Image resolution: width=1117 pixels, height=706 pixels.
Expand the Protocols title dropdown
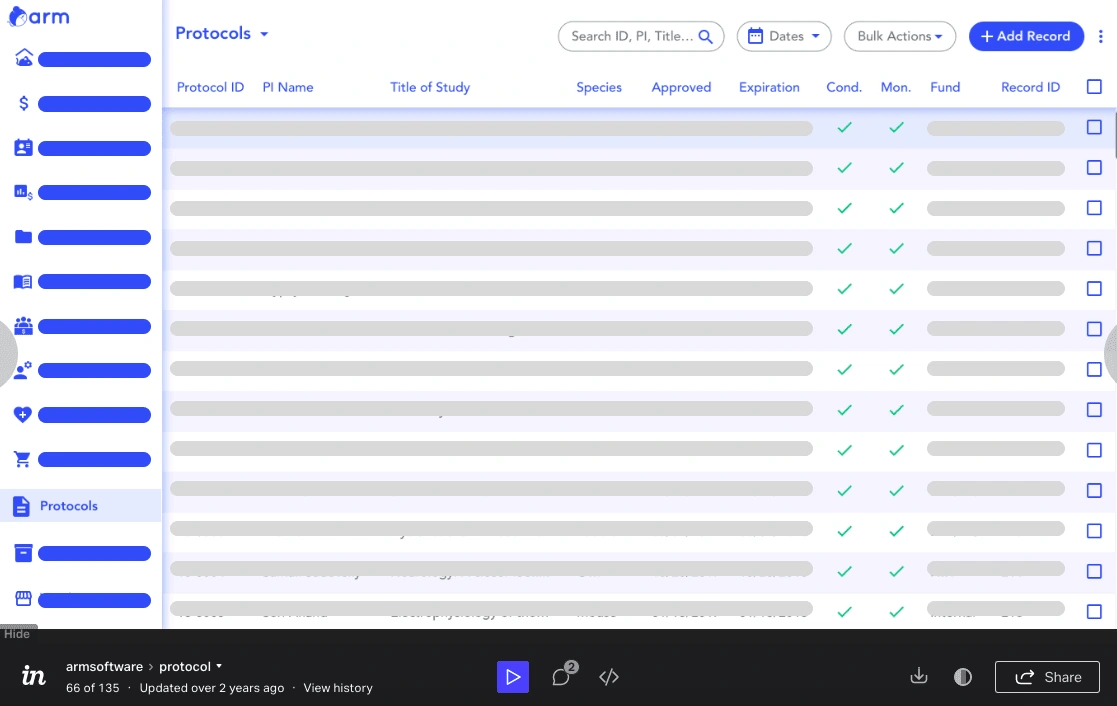(x=264, y=34)
